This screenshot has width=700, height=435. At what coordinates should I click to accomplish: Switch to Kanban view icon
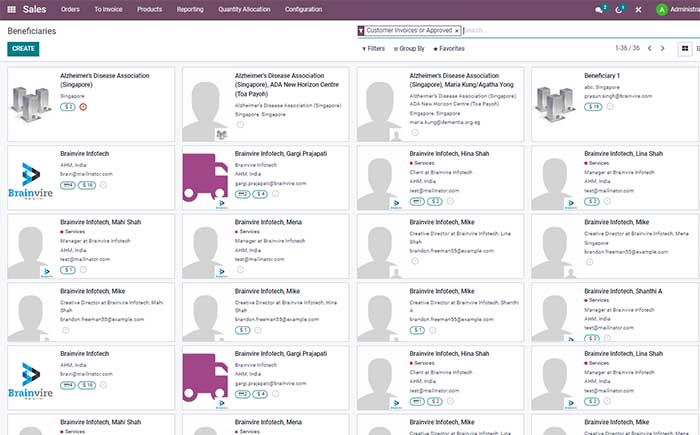point(685,48)
